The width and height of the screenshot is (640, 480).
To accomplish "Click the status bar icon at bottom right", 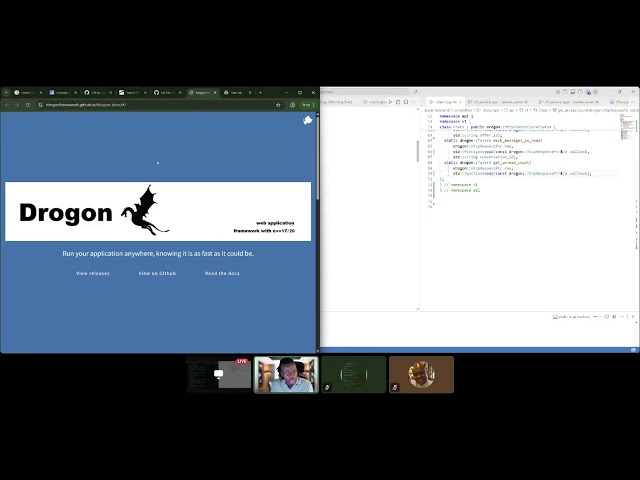I will (x=633, y=350).
